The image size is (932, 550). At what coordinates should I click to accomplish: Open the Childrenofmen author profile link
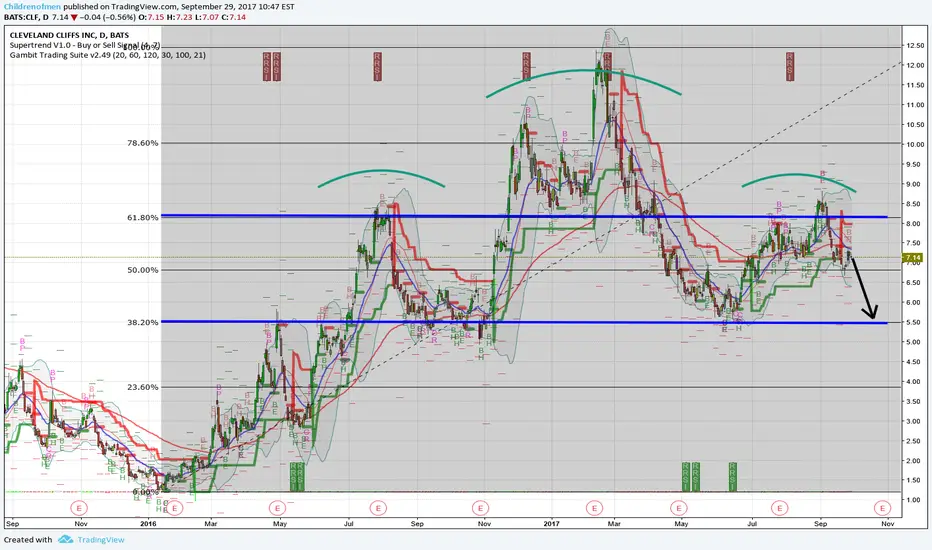click(x=32, y=7)
